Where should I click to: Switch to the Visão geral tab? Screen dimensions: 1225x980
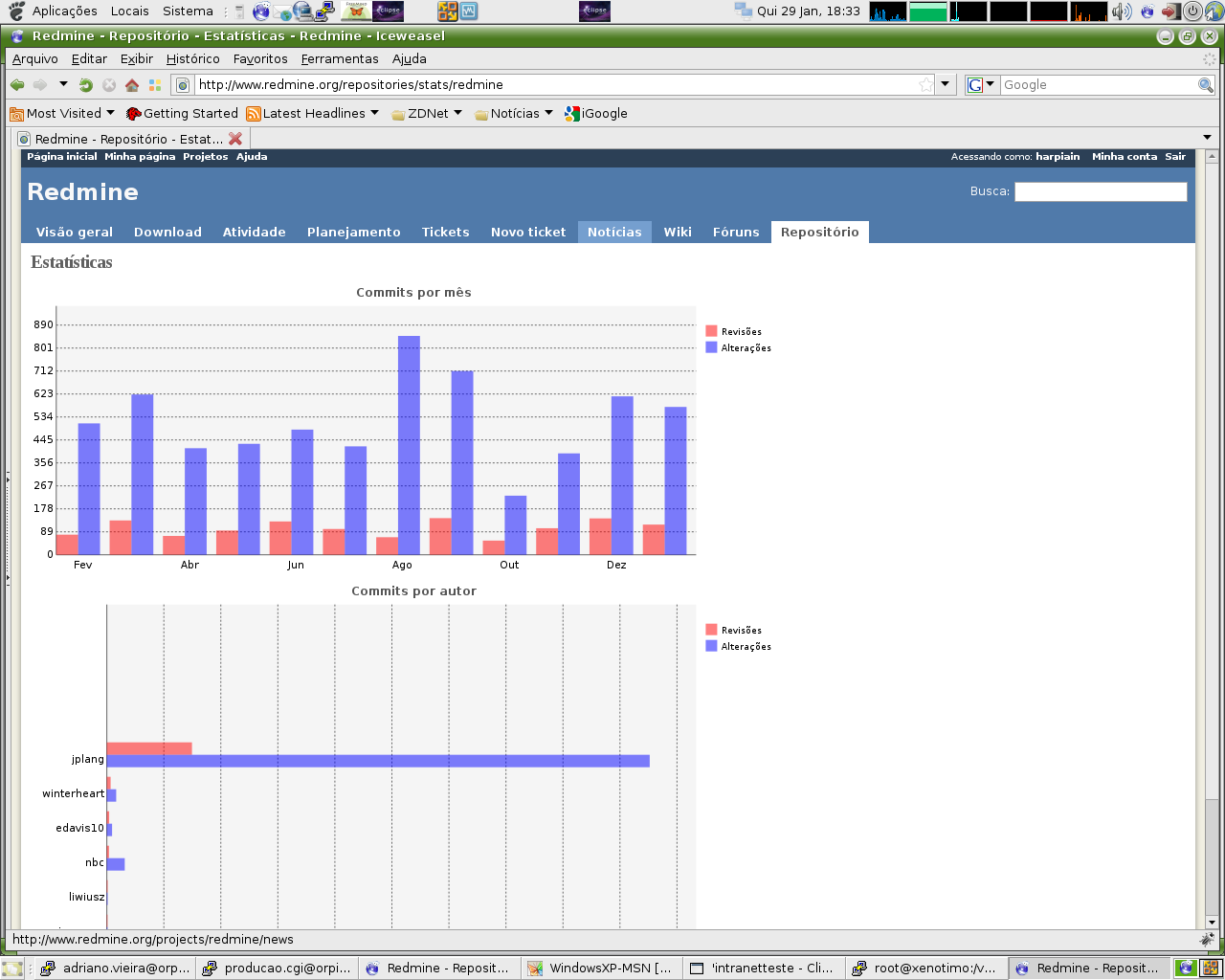coord(75,232)
